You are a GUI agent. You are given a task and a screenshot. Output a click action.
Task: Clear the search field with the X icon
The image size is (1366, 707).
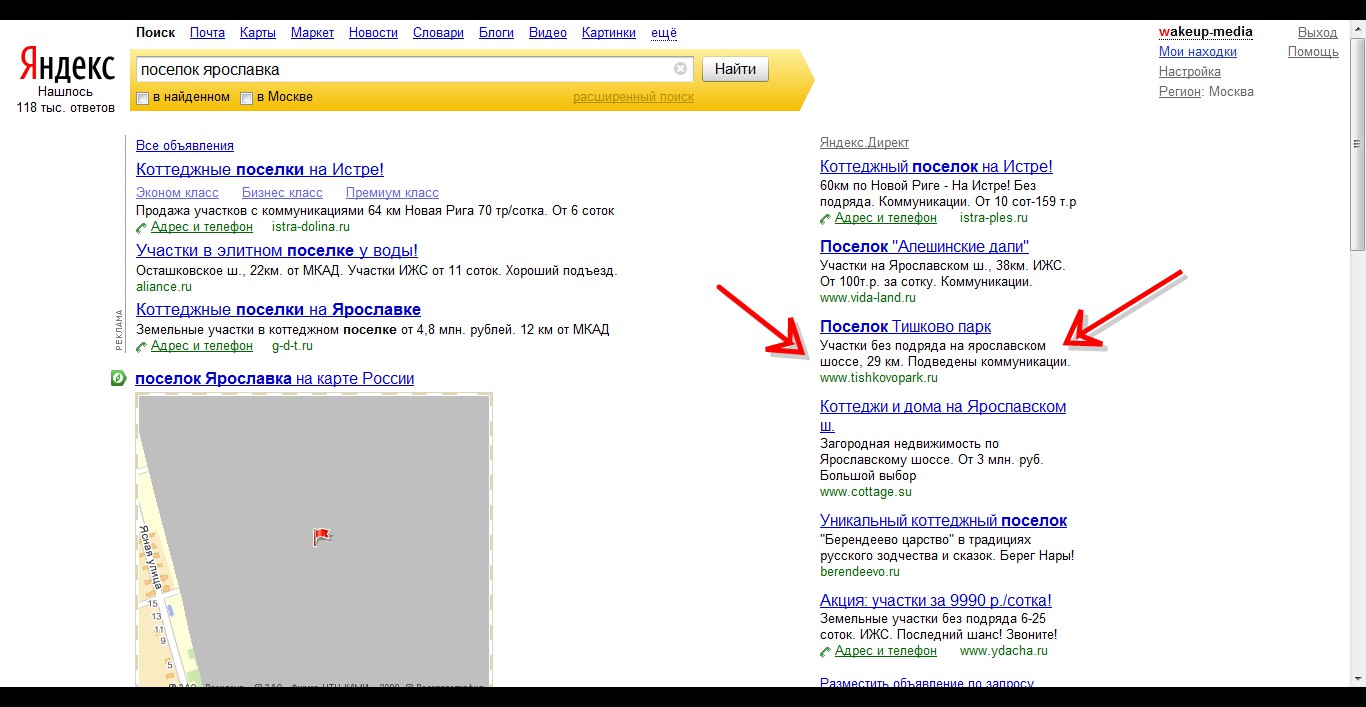(x=680, y=69)
